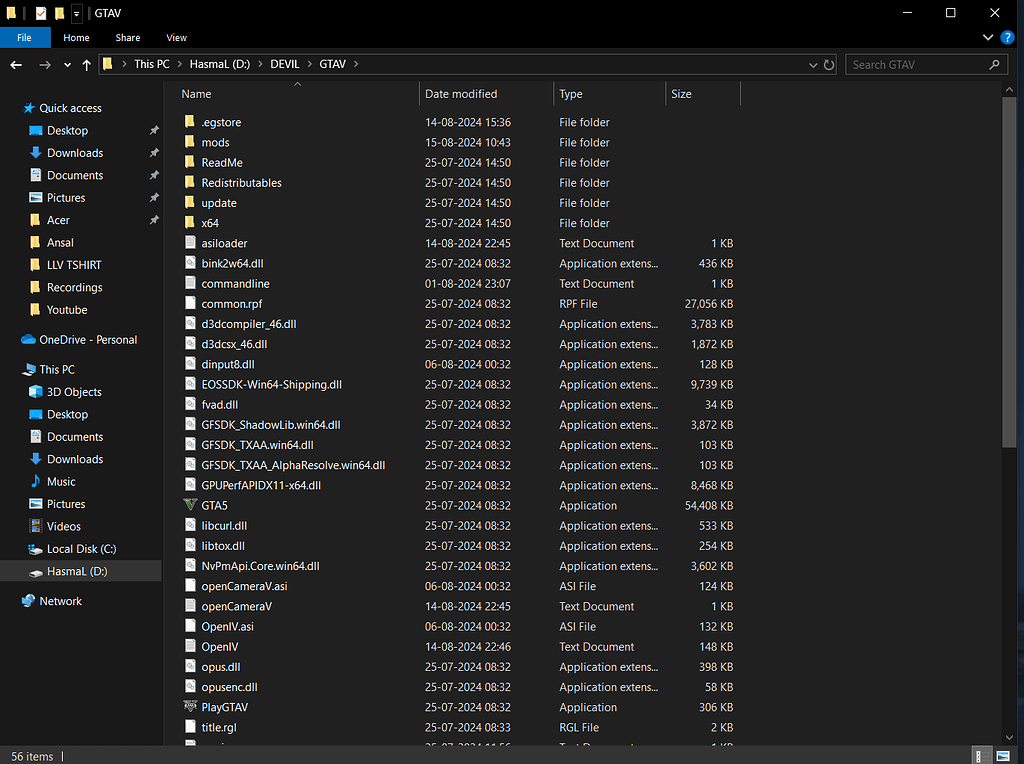The width and height of the screenshot is (1024, 764).
Task: Click the Up to DEVIL folder arrow
Action: click(88, 65)
